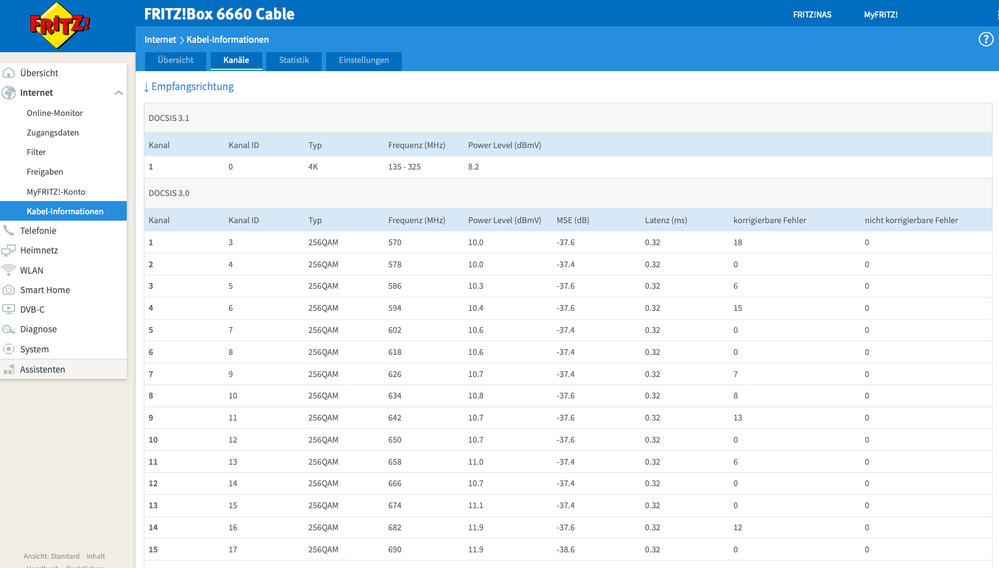The height and width of the screenshot is (568, 999).
Task: Switch to the Übersicht tab
Action: point(175,60)
